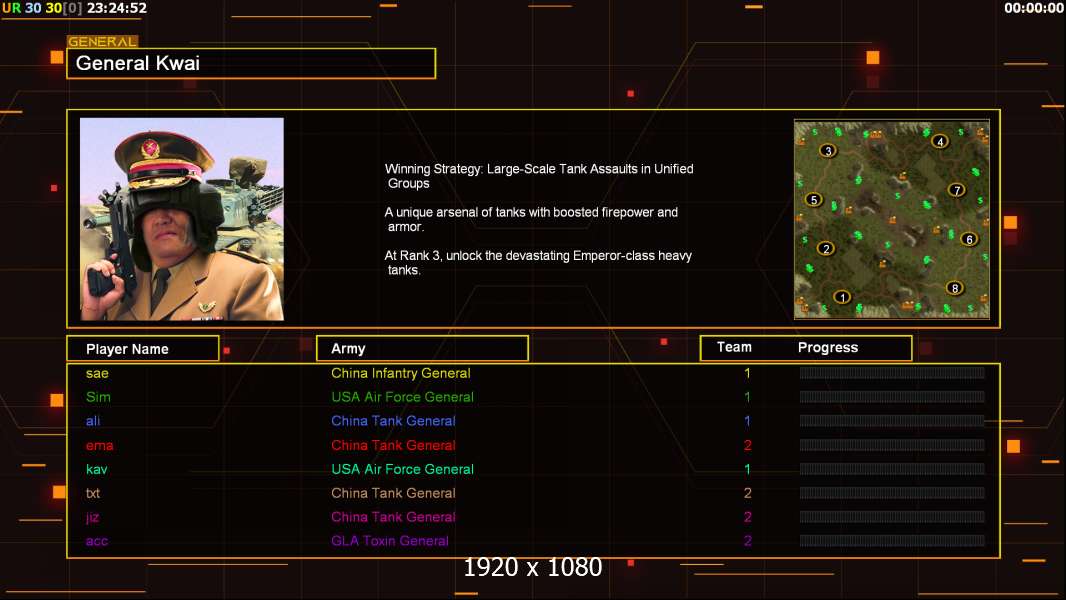Click the General Kwai portrait image
1066x600 pixels.
click(182, 219)
